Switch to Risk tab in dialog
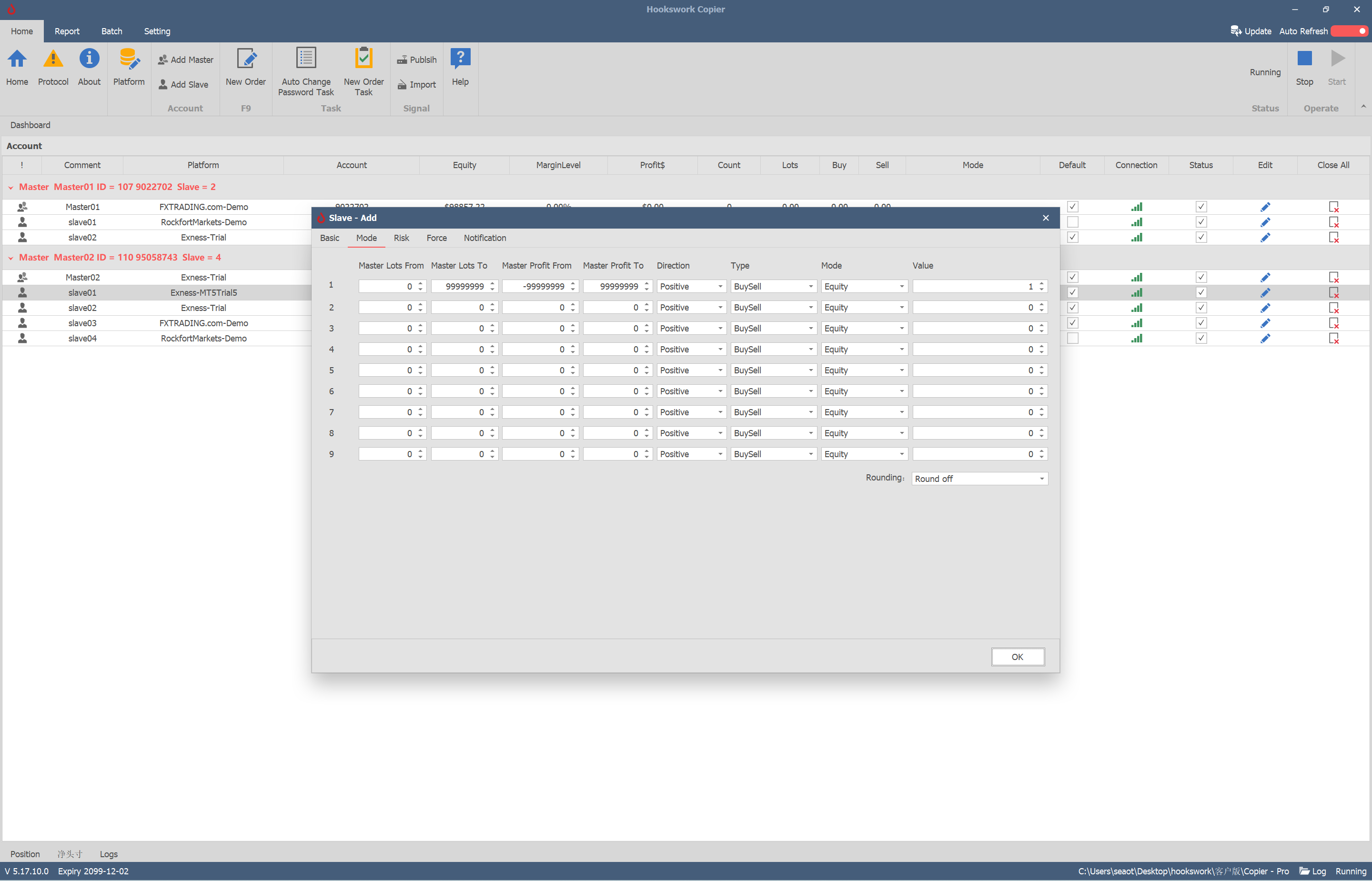Image resolution: width=1372 pixels, height=881 pixels. pyautogui.click(x=401, y=238)
